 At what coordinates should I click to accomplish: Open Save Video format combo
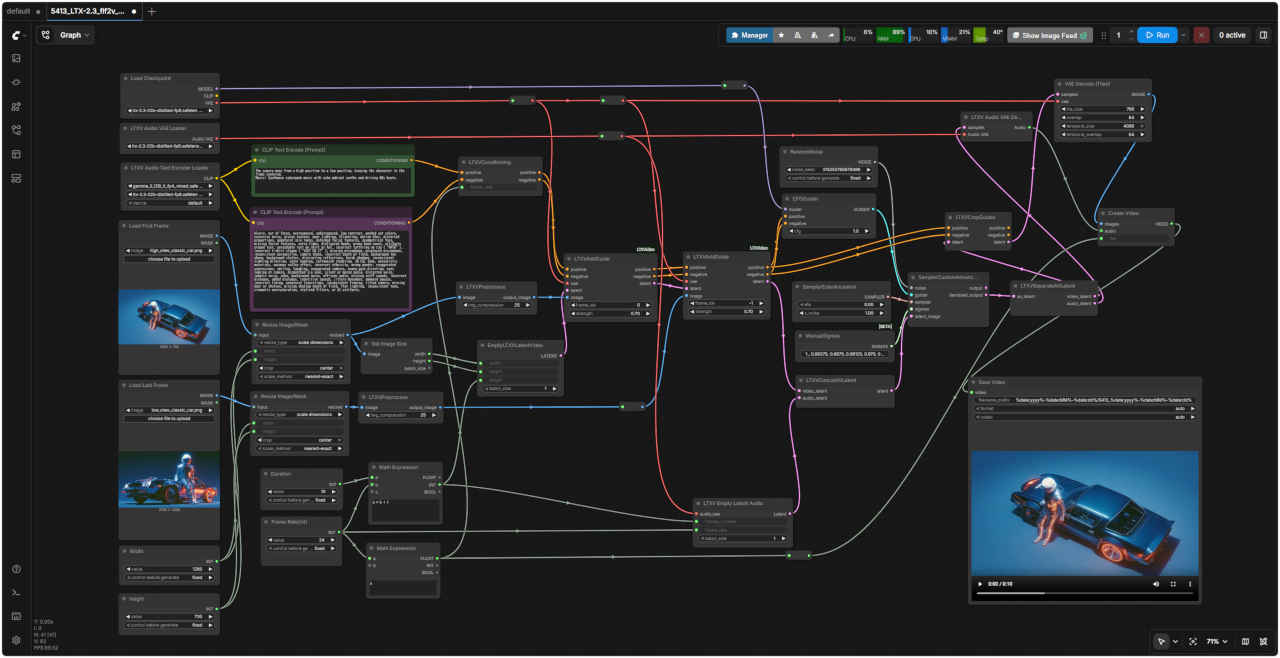pyautogui.click(x=1085, y=408)
